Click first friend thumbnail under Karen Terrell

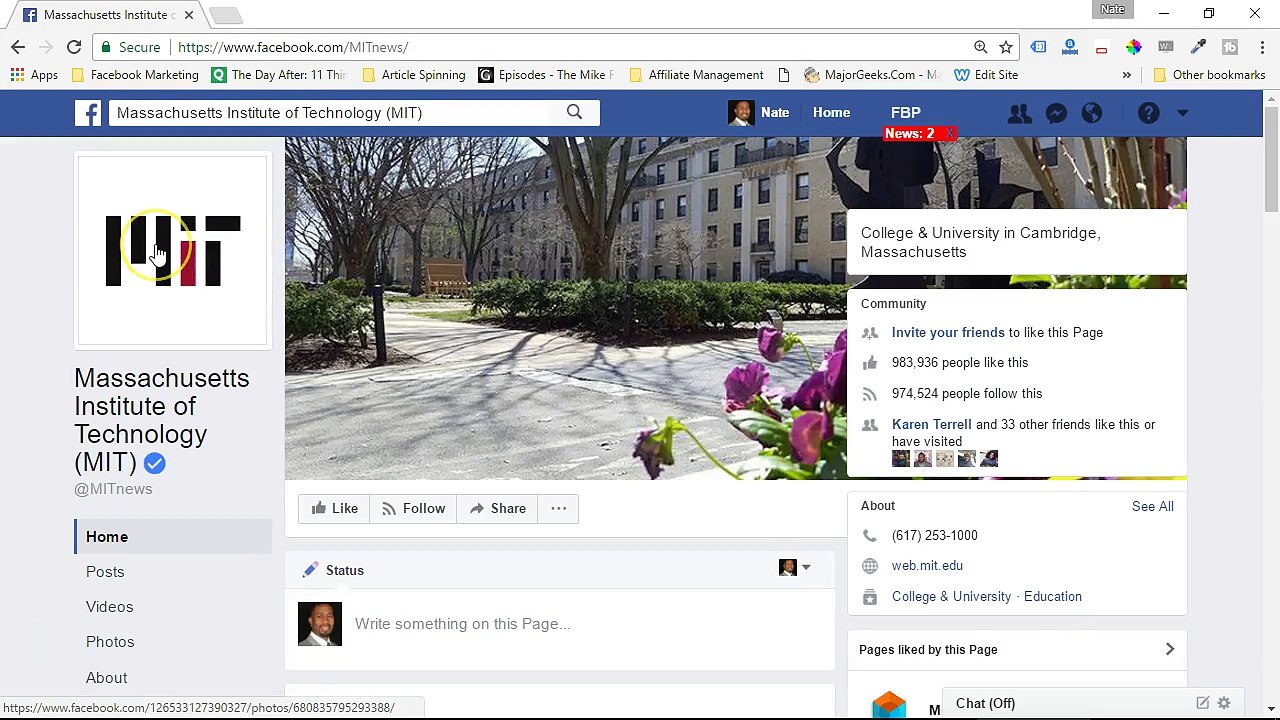901,459
